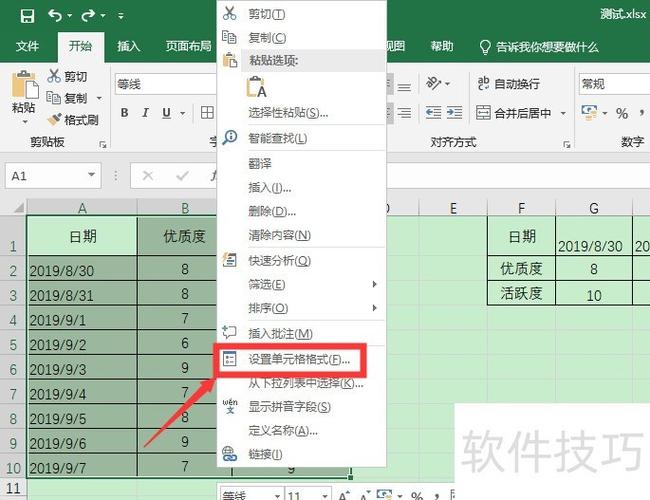Click the 等线 font name box
This screenshot has height=500, width=650.
click(166, 84)
